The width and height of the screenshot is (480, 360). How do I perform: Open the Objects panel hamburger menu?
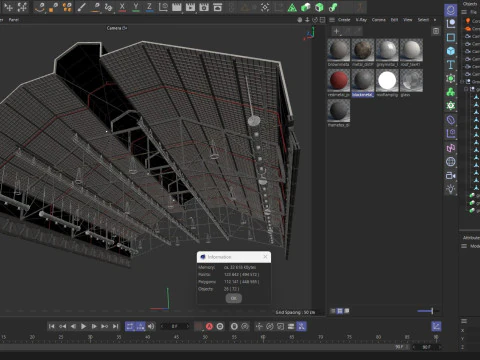(x=464, y=12)
